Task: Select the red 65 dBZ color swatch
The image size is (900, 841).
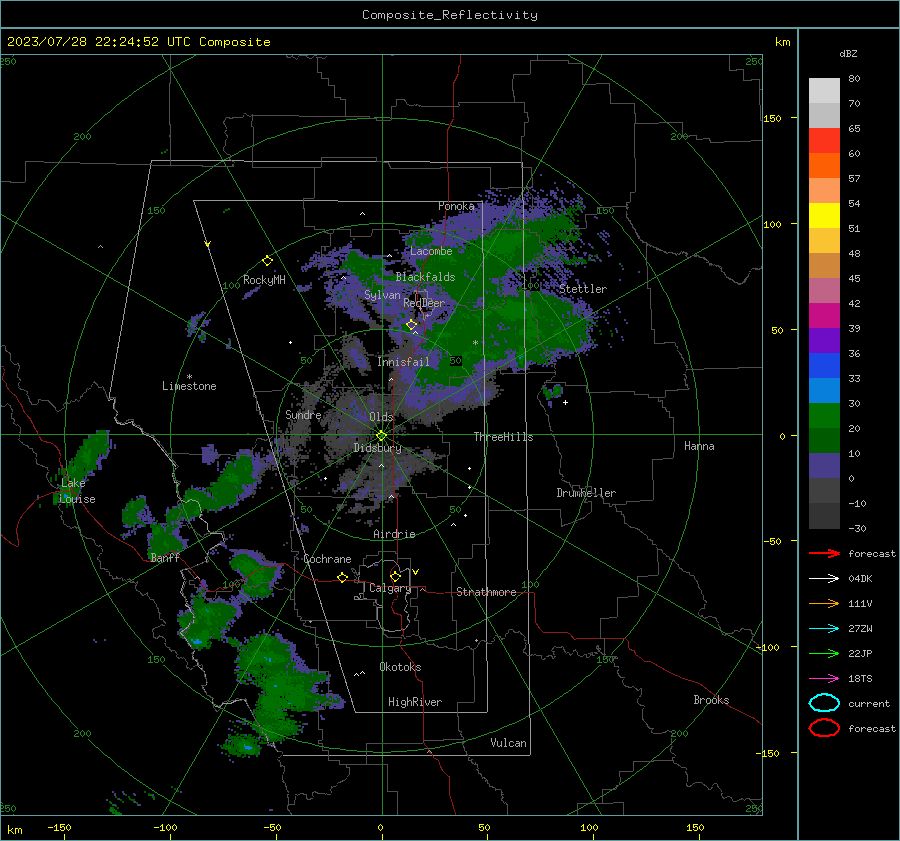Action: 824,140
